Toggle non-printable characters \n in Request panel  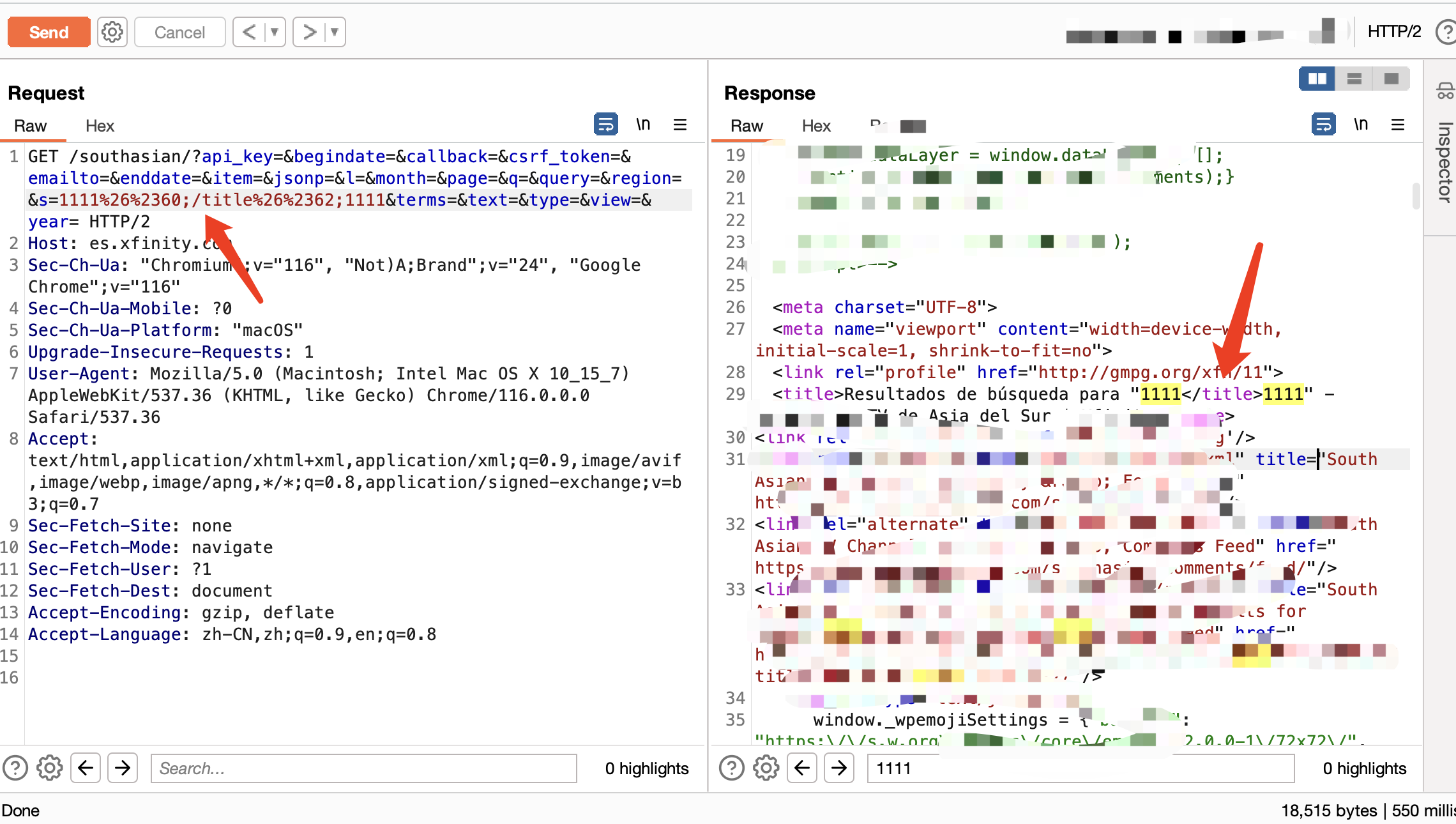coord(643,124)
